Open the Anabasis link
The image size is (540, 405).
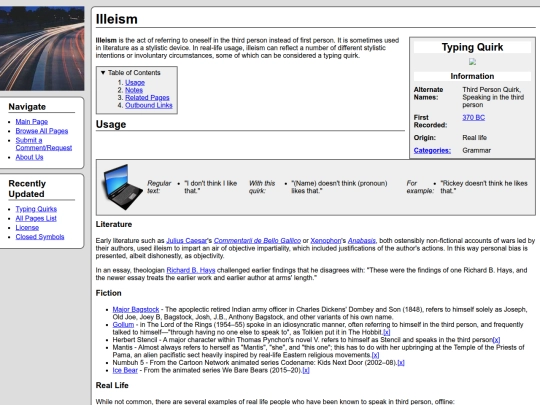coord(362,241)
